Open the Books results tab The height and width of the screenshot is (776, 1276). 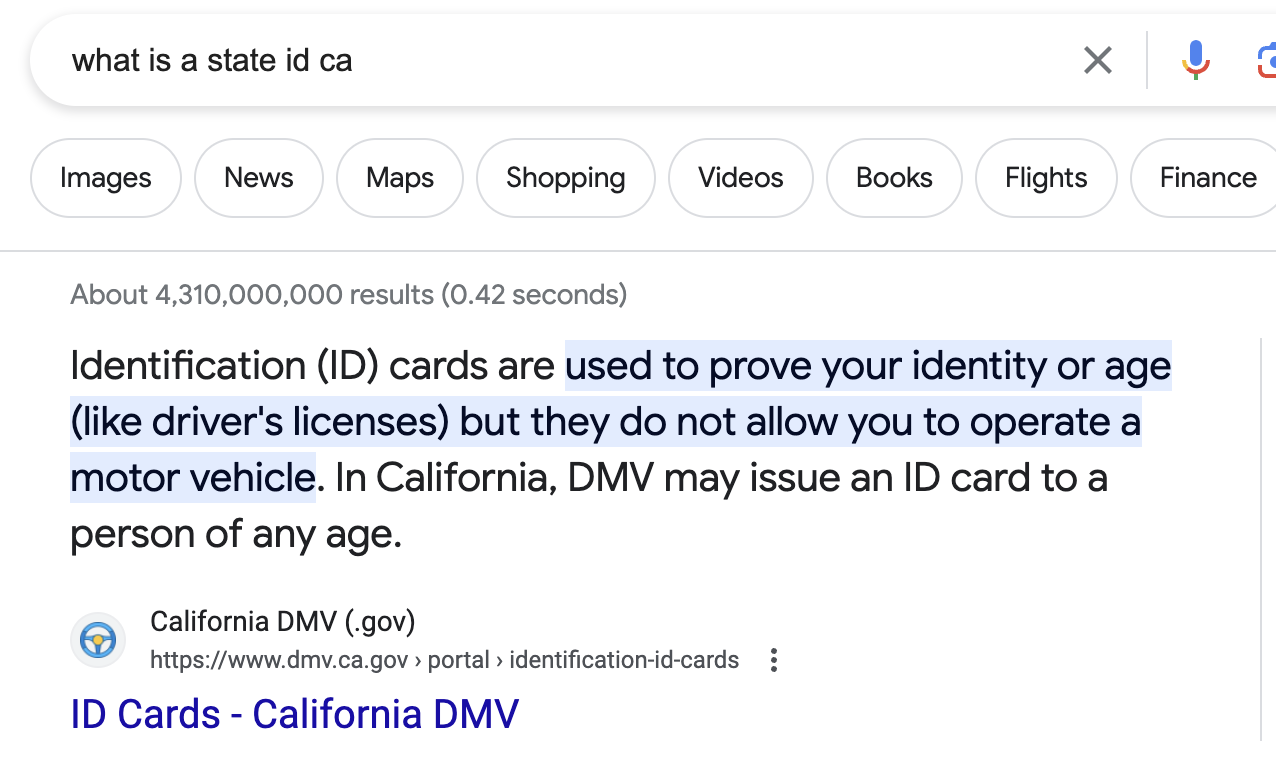[893, 177]
